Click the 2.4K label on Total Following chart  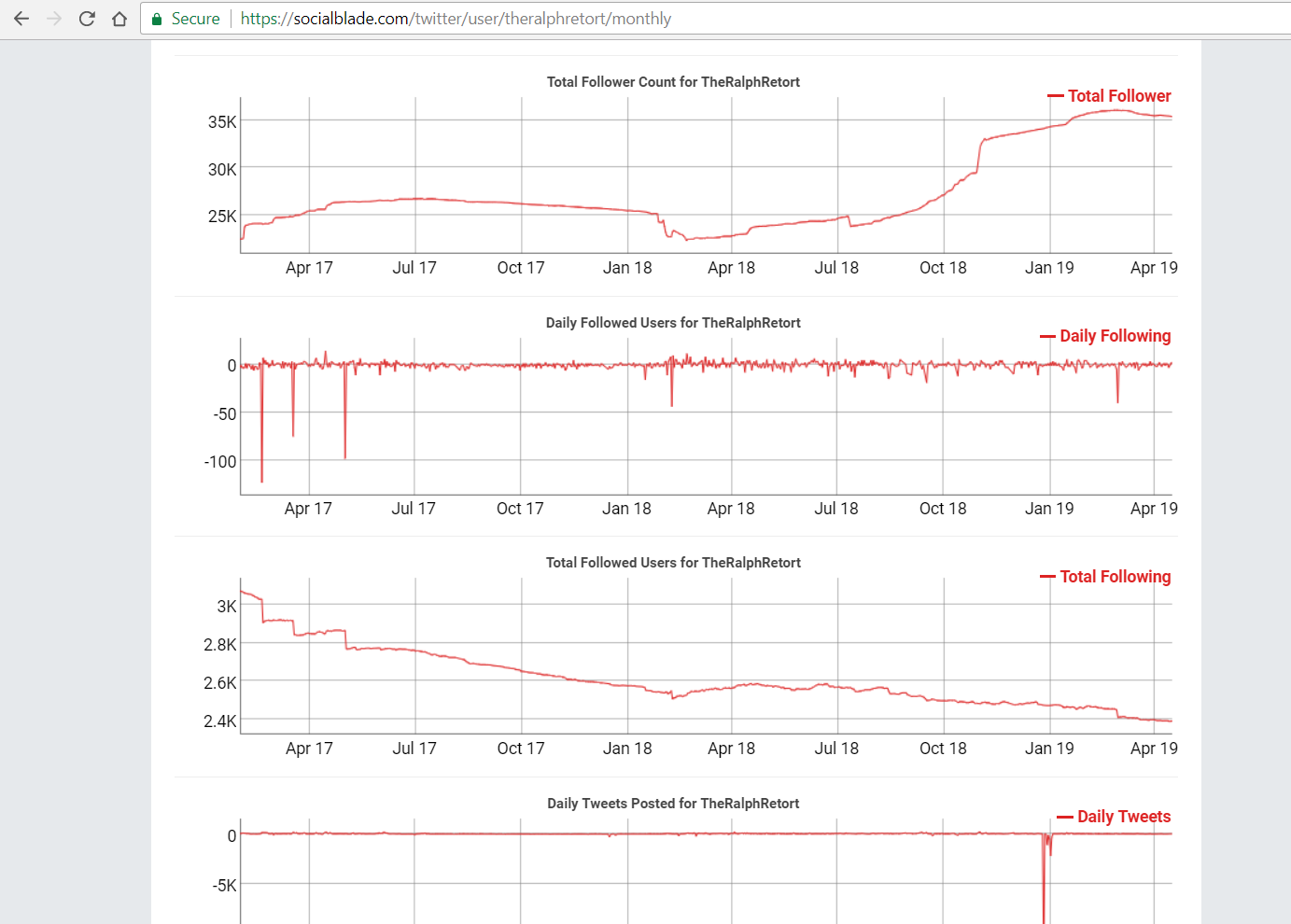[x=220, y=721]
